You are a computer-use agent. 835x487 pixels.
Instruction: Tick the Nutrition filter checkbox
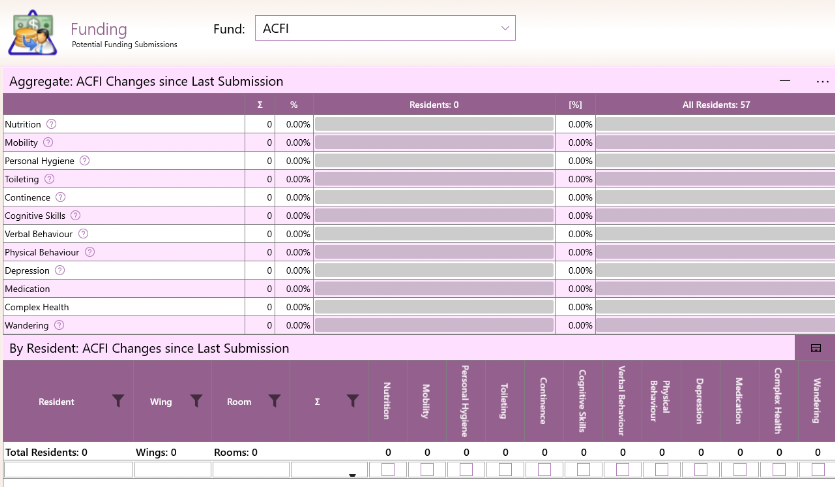click(x=388, y=469)
